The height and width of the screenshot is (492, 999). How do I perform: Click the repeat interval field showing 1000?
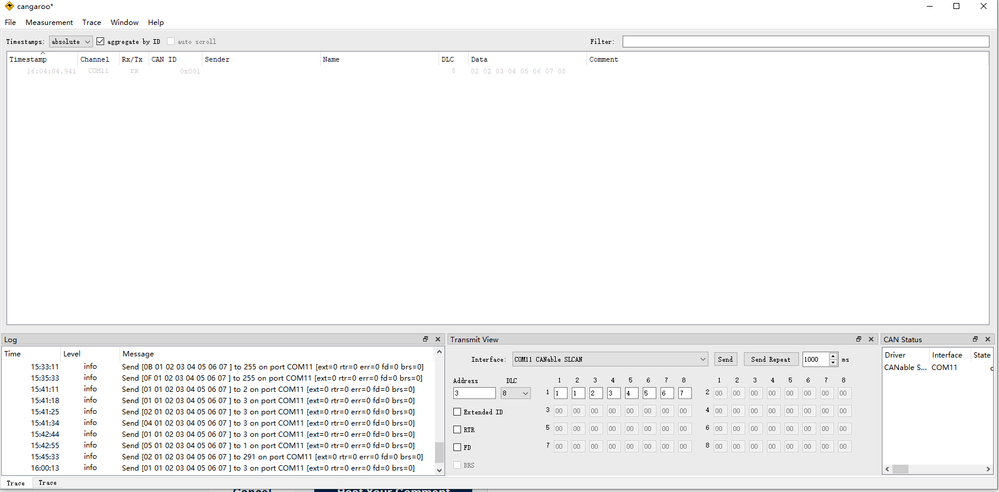point(815,359)
